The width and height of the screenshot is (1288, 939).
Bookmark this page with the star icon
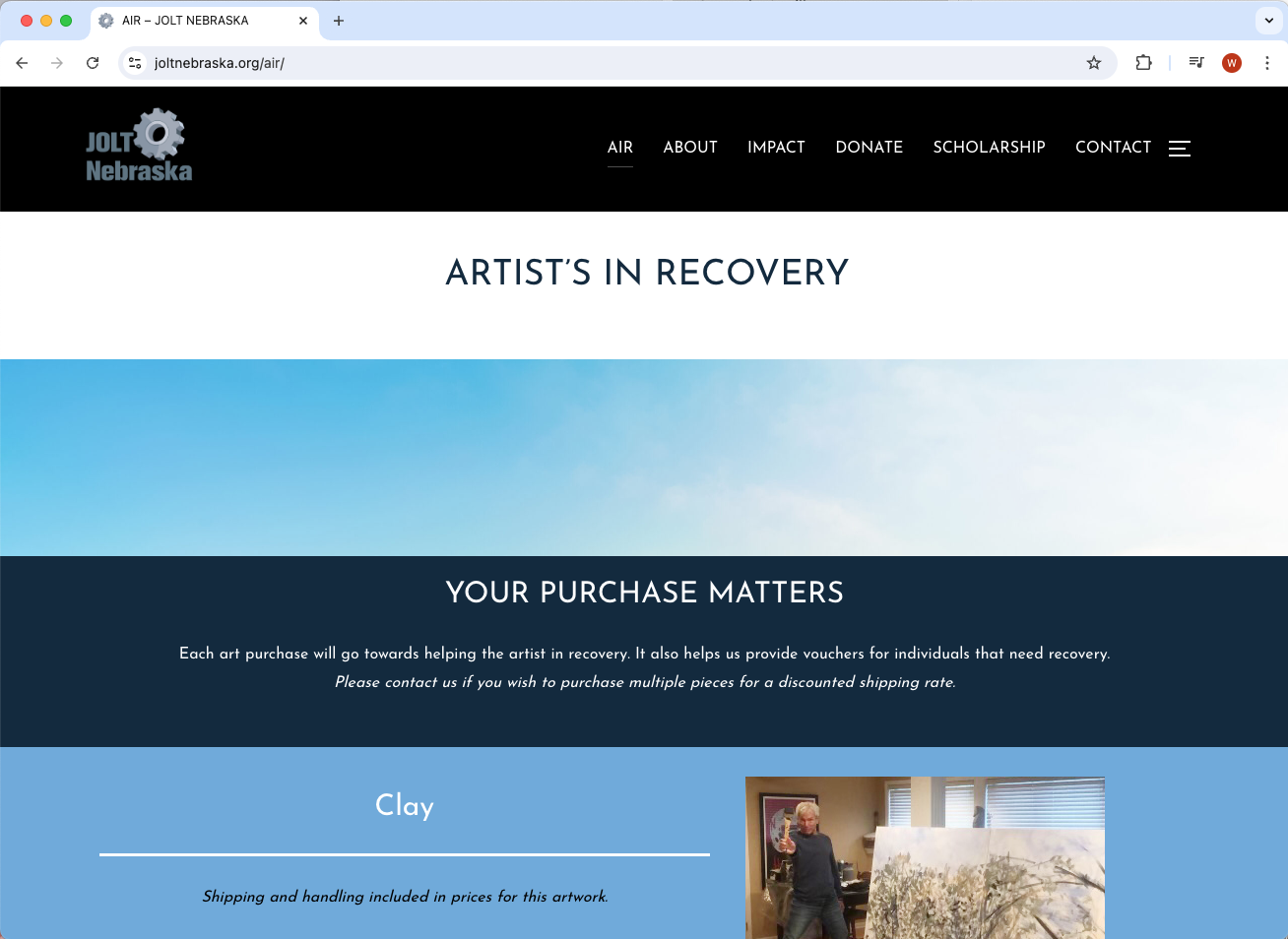tap(1093, 63)
